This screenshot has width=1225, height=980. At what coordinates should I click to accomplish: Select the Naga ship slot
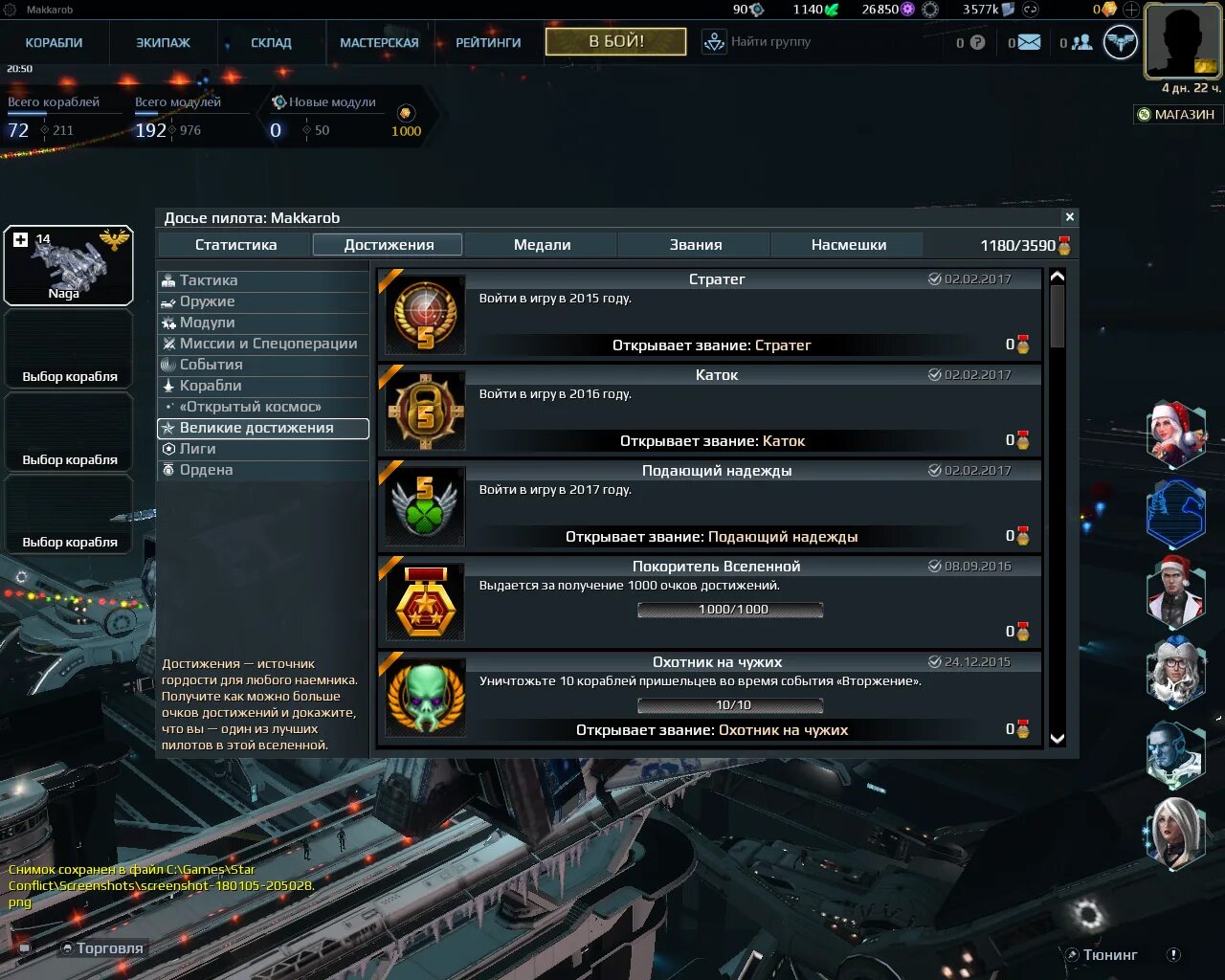click(x=69, y=265)
